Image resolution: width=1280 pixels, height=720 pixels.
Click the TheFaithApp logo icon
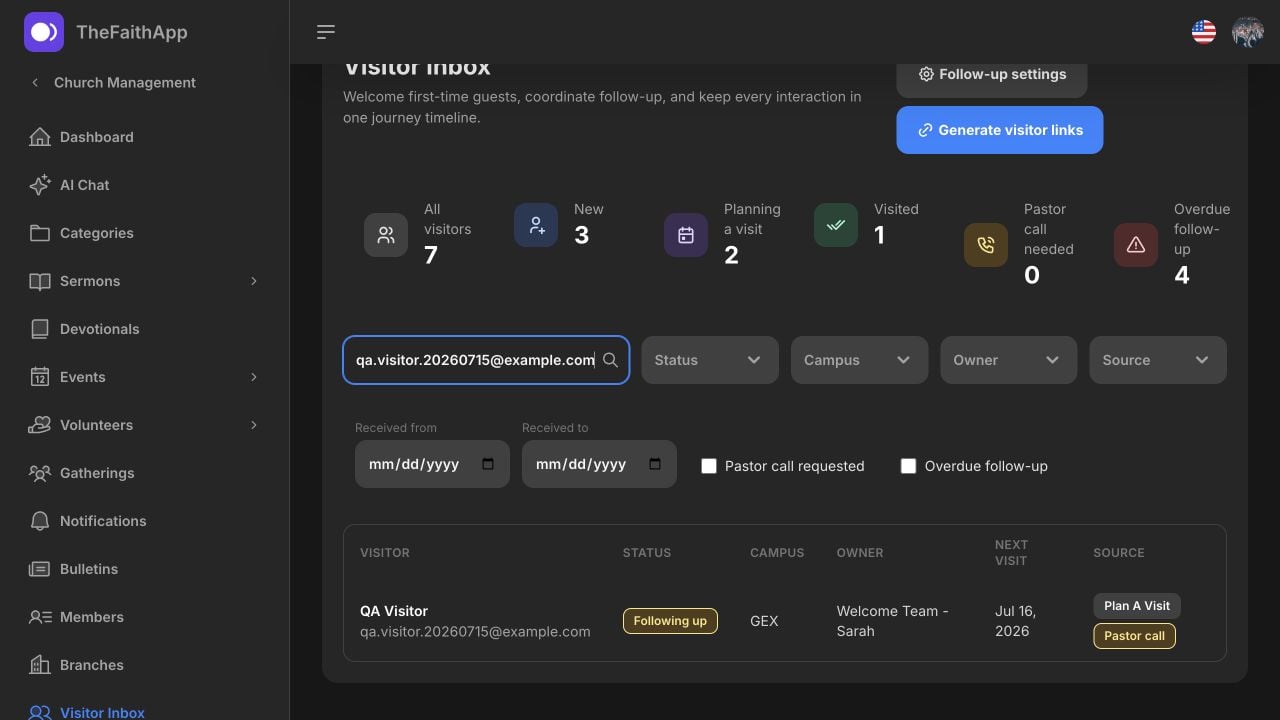coord(44,32)
